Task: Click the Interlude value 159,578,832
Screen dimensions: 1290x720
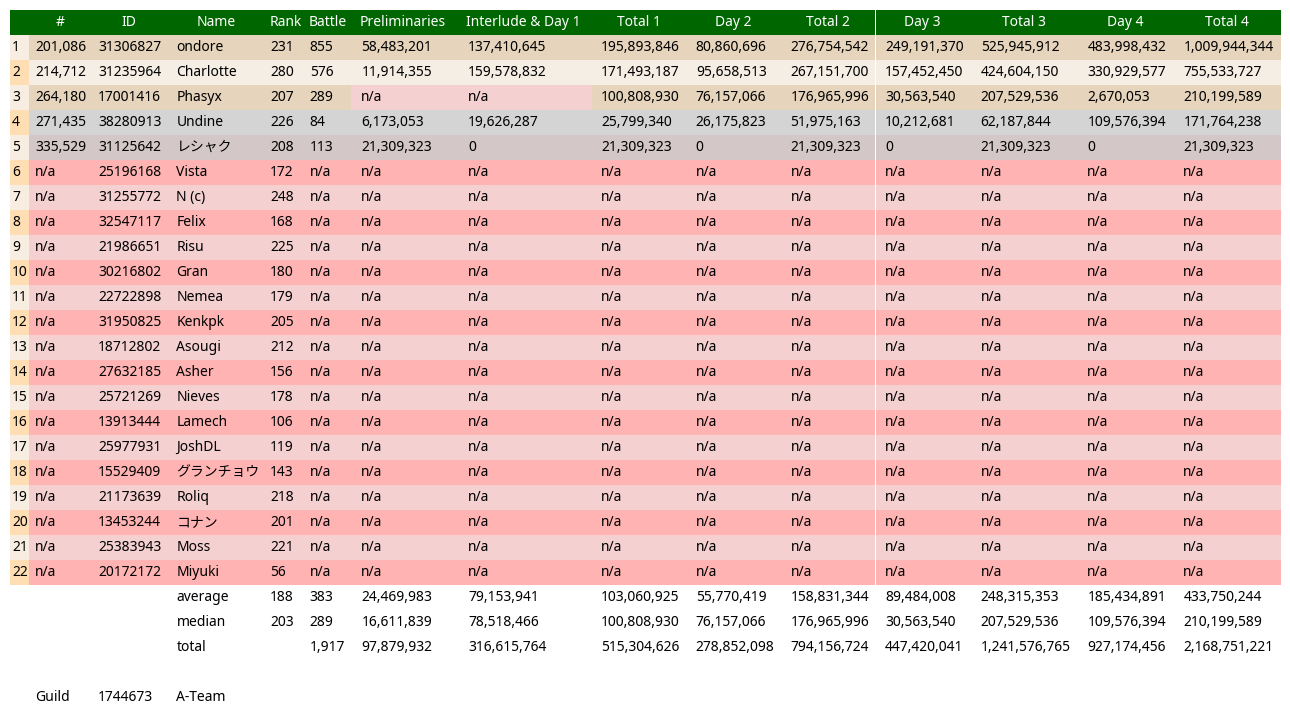Action: pyautogui.click(x=507, y=71)
